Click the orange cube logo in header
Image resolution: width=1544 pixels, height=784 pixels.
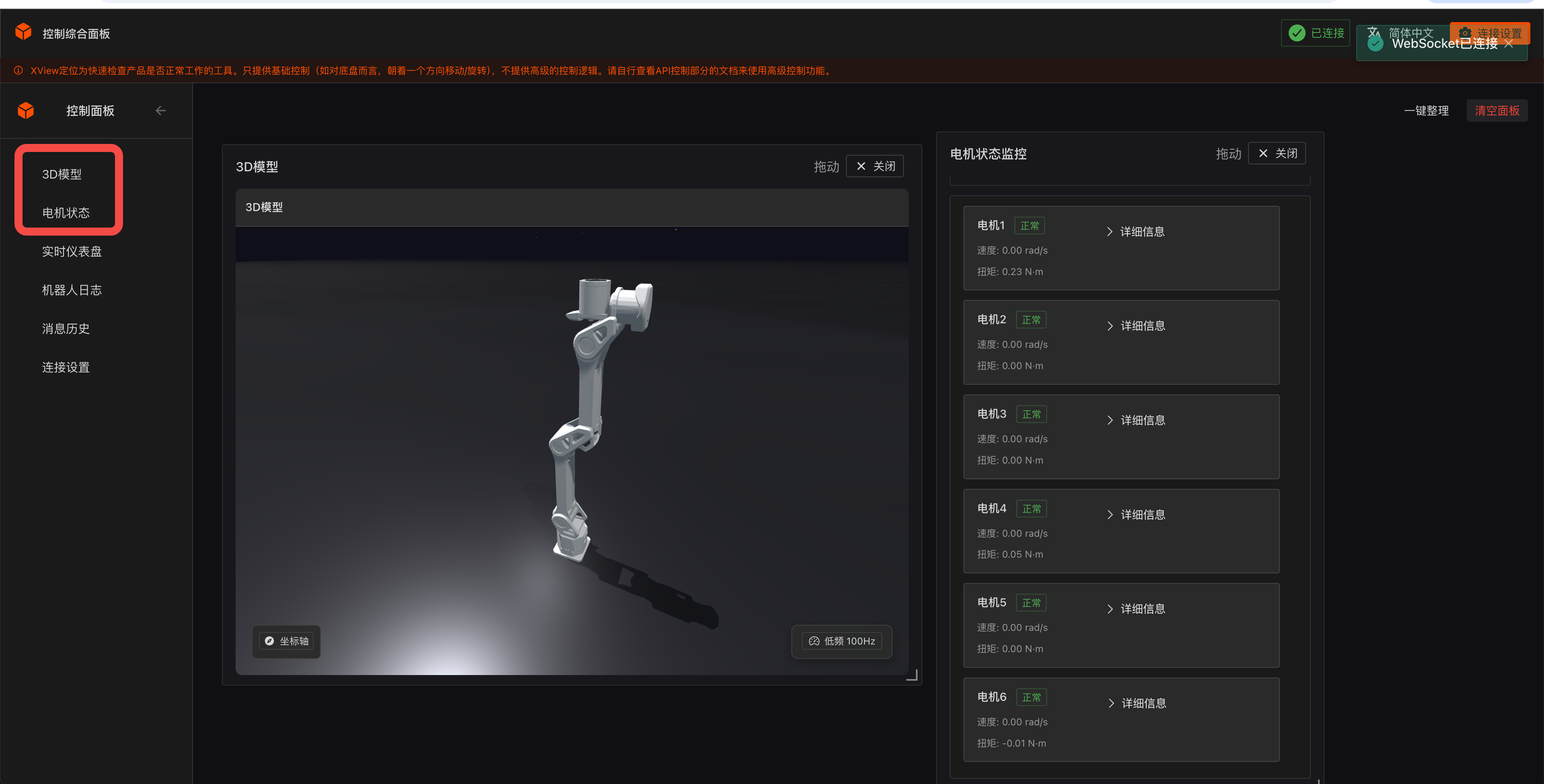pyautogui.click(x=23, y=32)
